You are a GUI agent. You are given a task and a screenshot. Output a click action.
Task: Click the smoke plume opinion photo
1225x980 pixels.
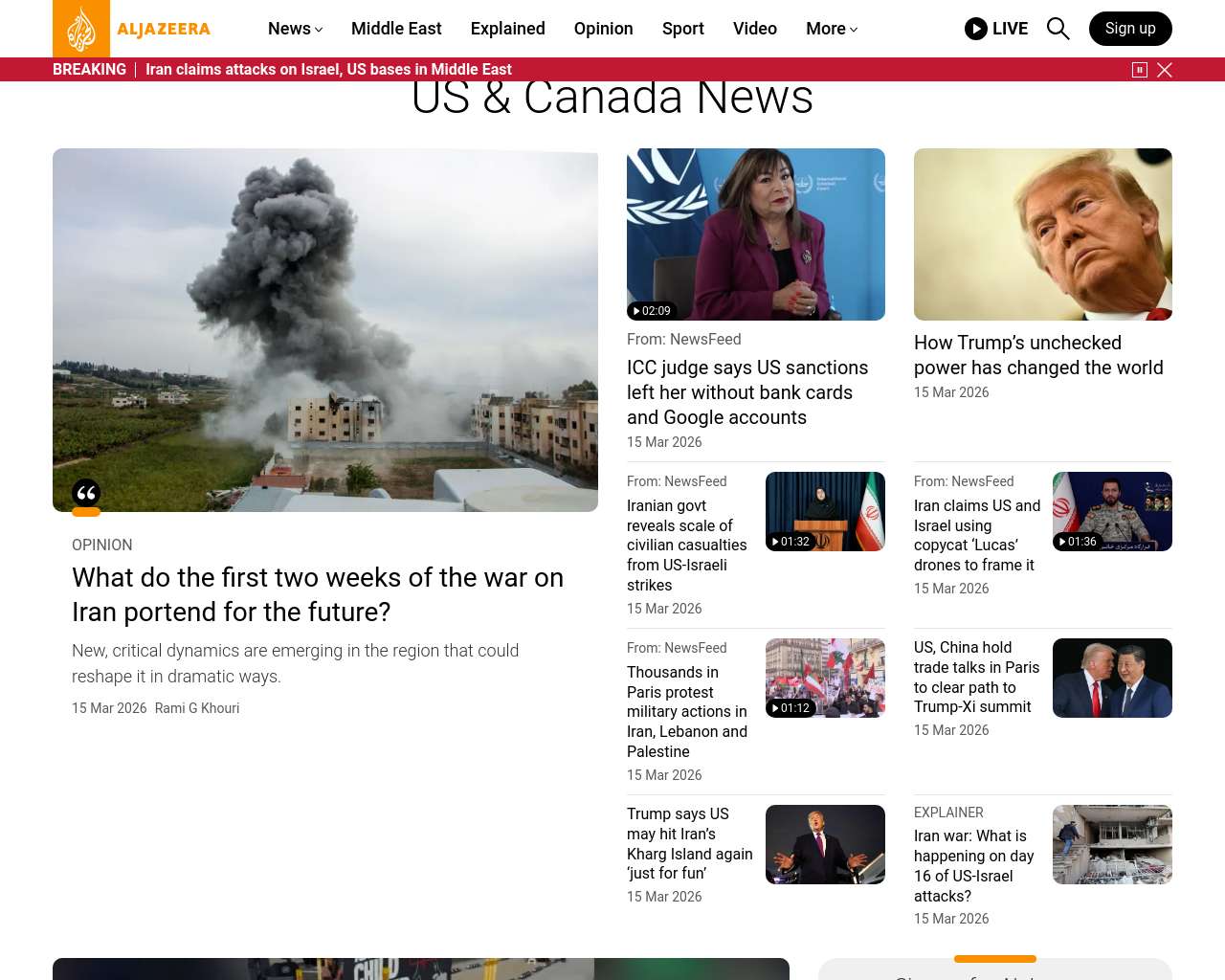coord(325,330)
